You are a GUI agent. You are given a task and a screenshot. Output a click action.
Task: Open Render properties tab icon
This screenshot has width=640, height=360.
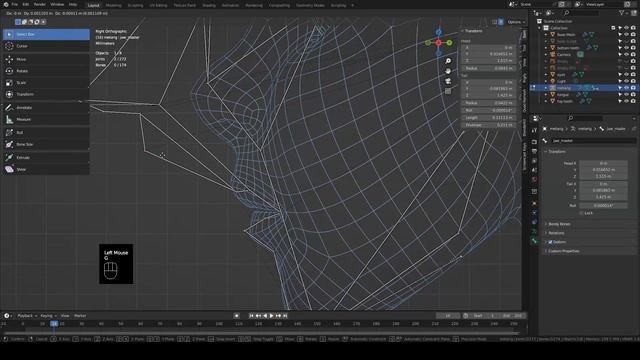[x=534, y=142]
